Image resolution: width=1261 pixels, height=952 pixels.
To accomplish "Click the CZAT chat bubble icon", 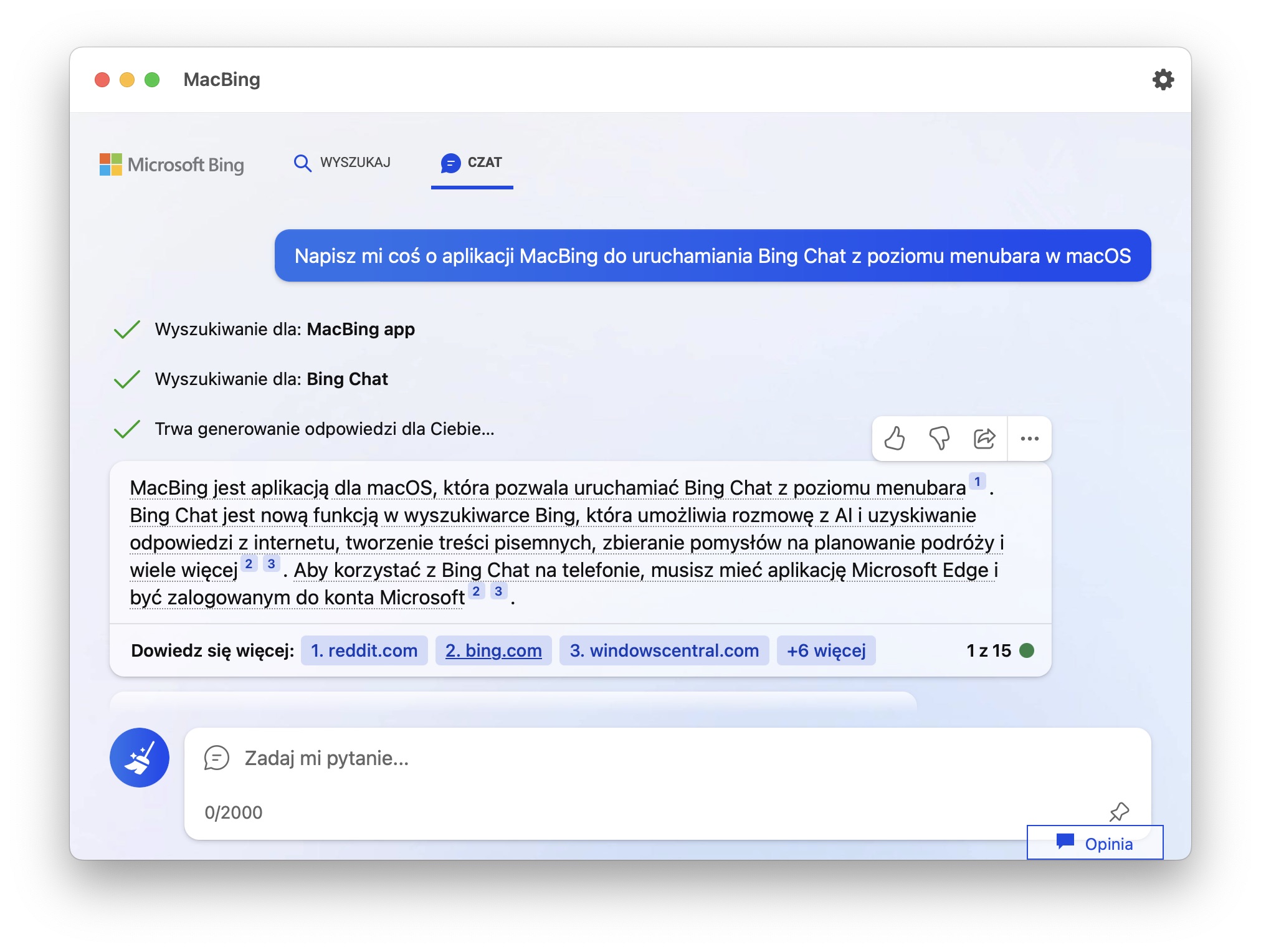I will (x=450, y=163).
